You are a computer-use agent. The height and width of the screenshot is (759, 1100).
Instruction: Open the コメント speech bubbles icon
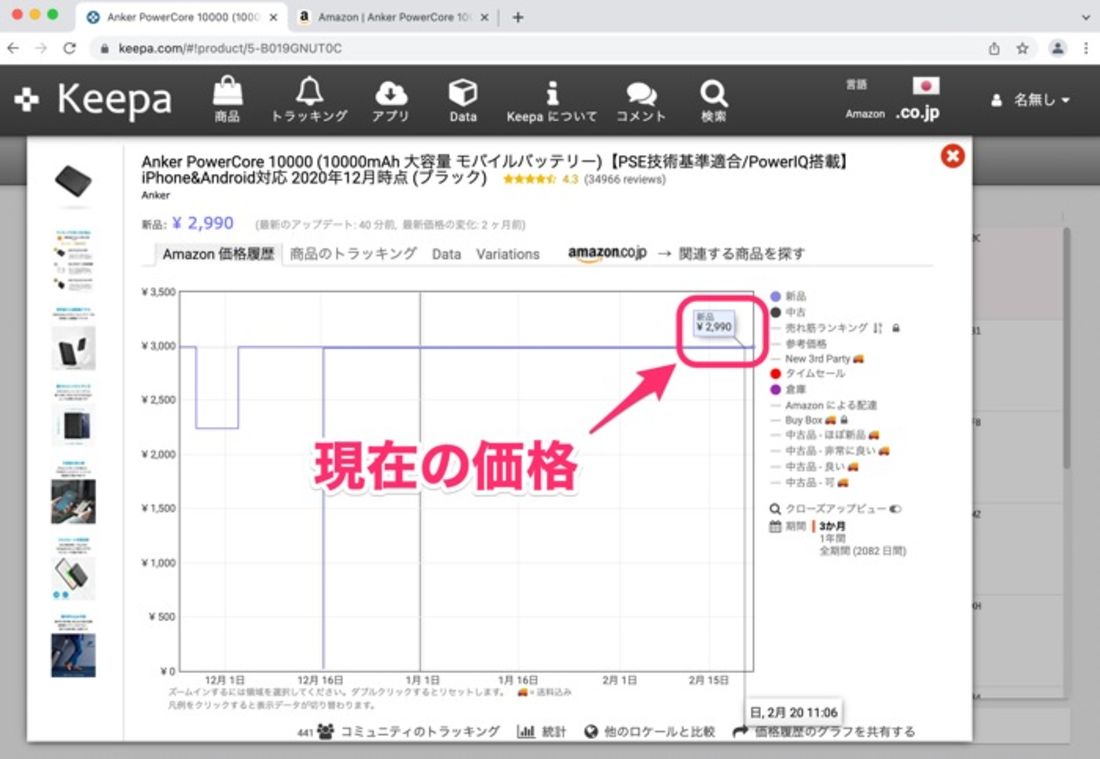click(x=640, y=100)
